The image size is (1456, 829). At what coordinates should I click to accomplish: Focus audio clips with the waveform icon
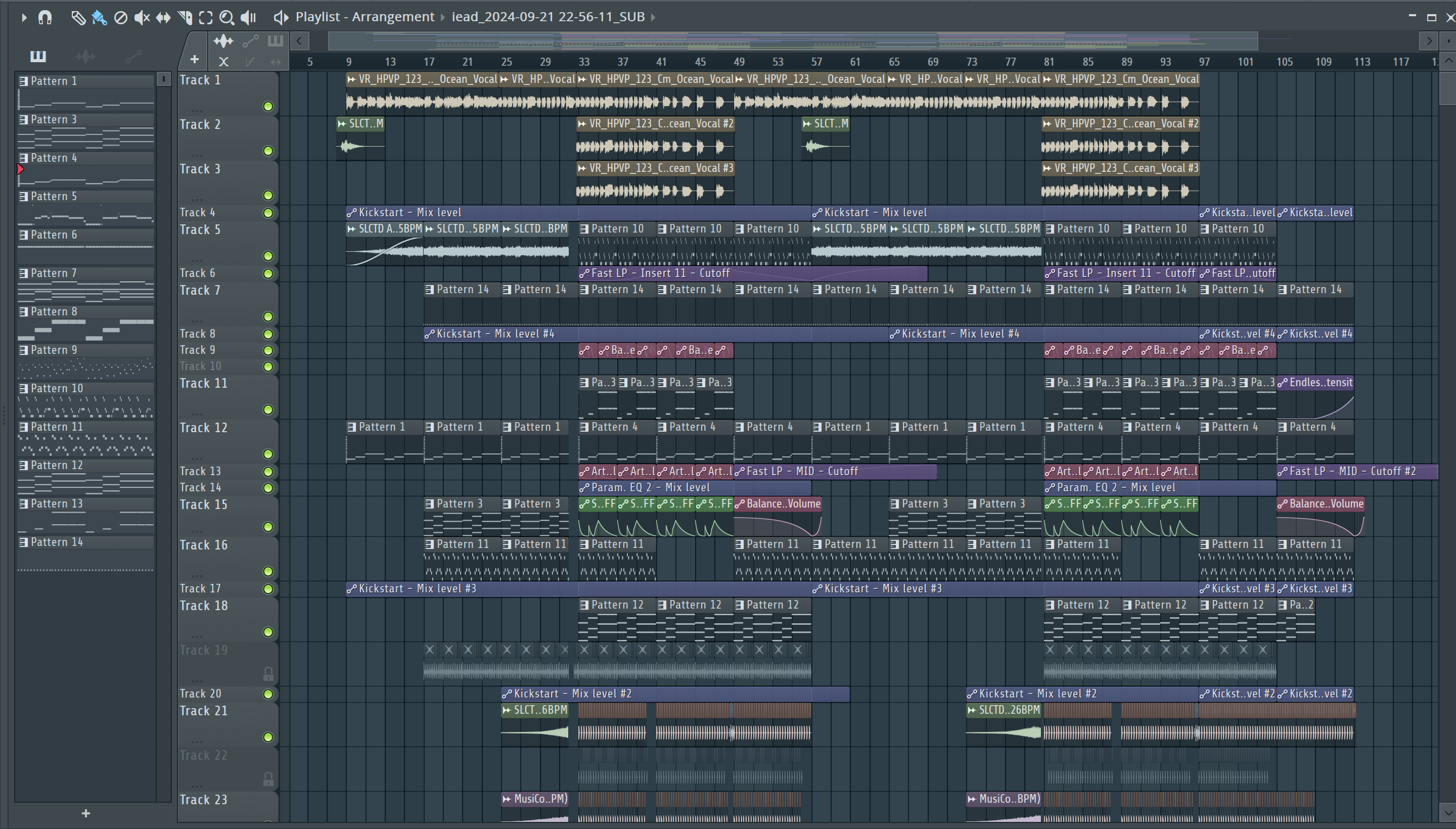click(x=223, y=41)
